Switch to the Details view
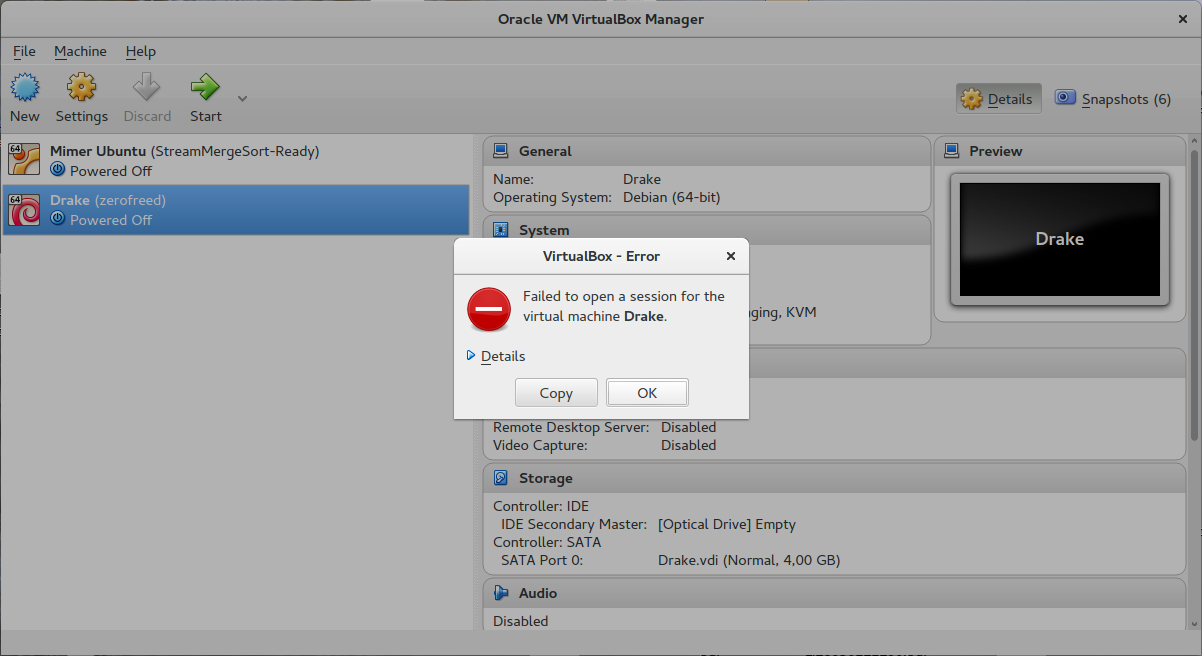Screen dimensions: 1202x656 point(998,99)
